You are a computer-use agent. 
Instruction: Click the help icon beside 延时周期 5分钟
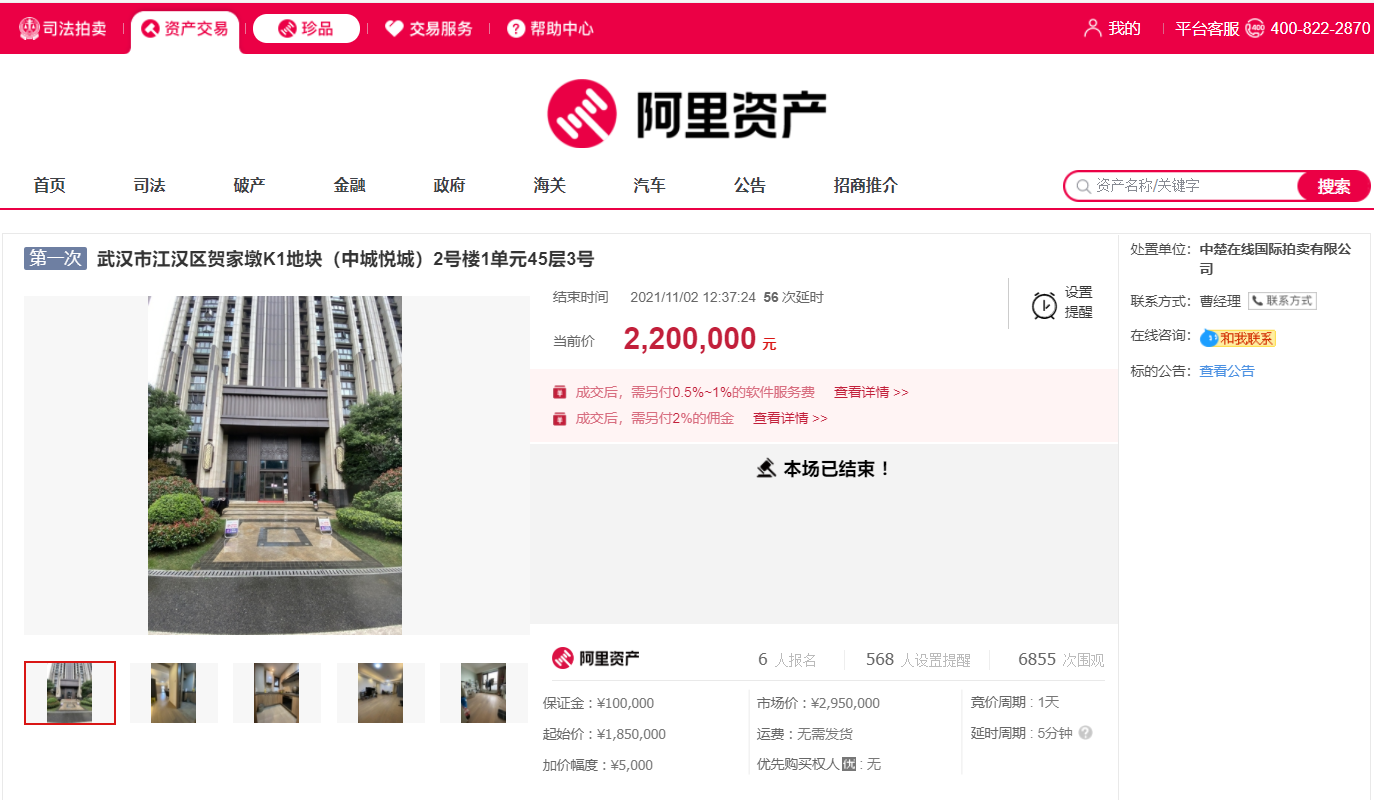coord(1085,733)
